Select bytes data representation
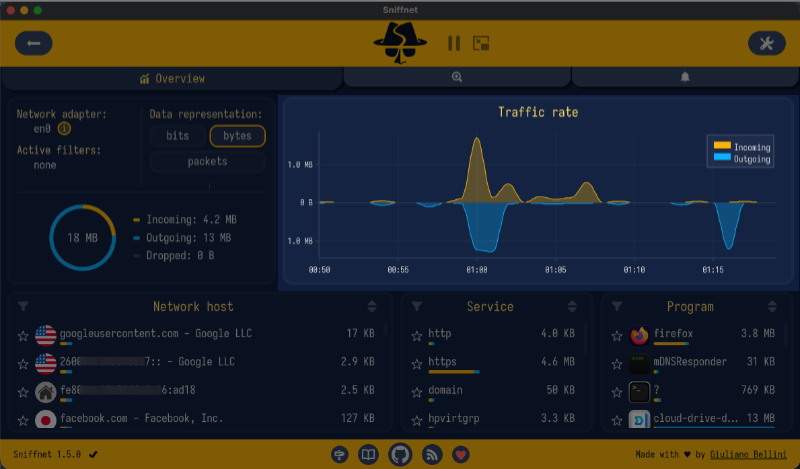800x469 pixels. tap(237, 136)
